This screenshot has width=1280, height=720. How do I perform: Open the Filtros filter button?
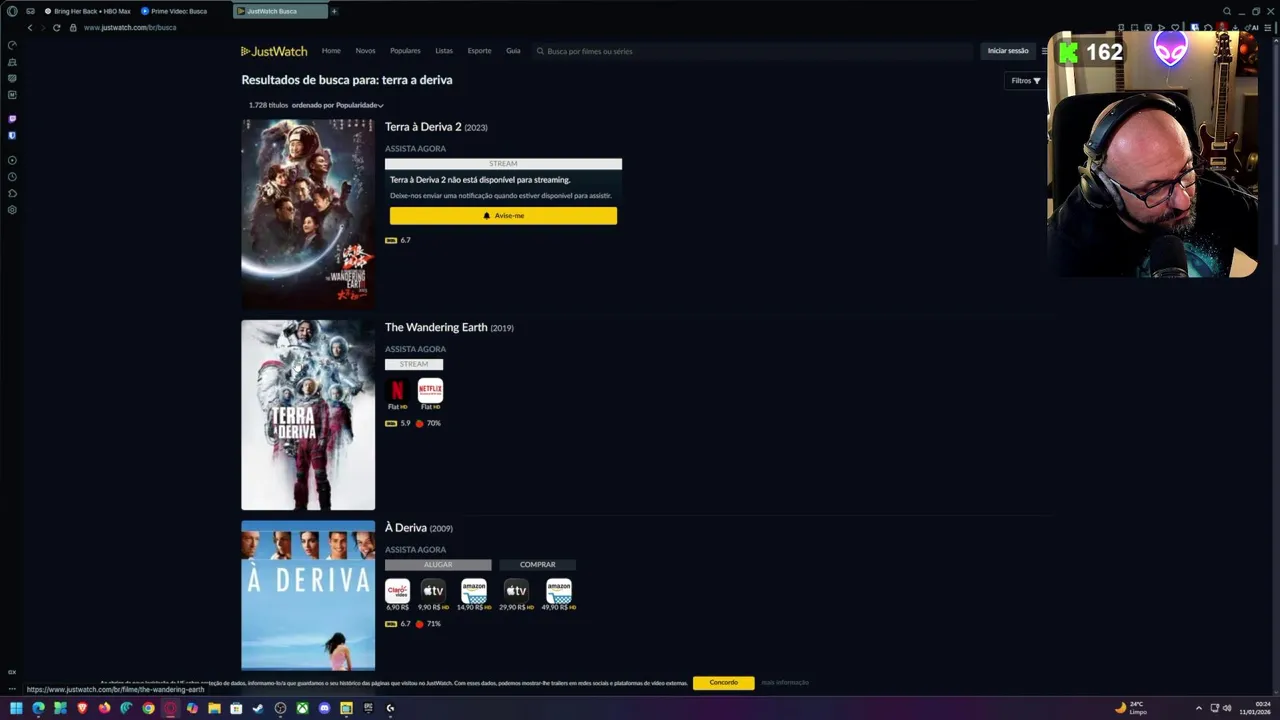click(1025, 81)
